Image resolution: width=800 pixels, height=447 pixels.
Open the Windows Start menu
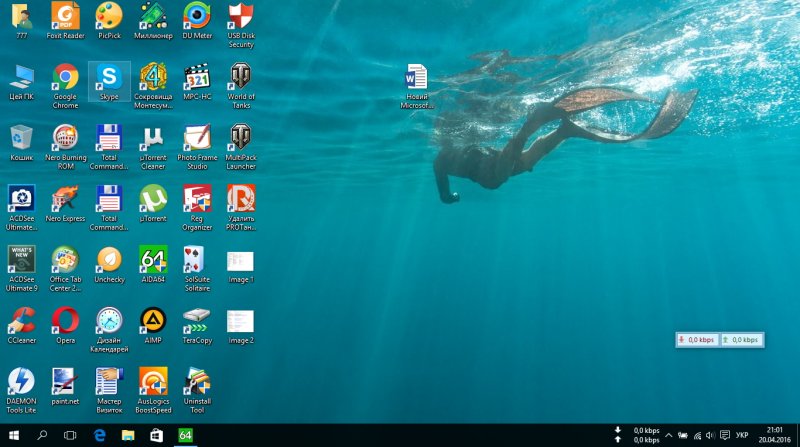(14, 436)
